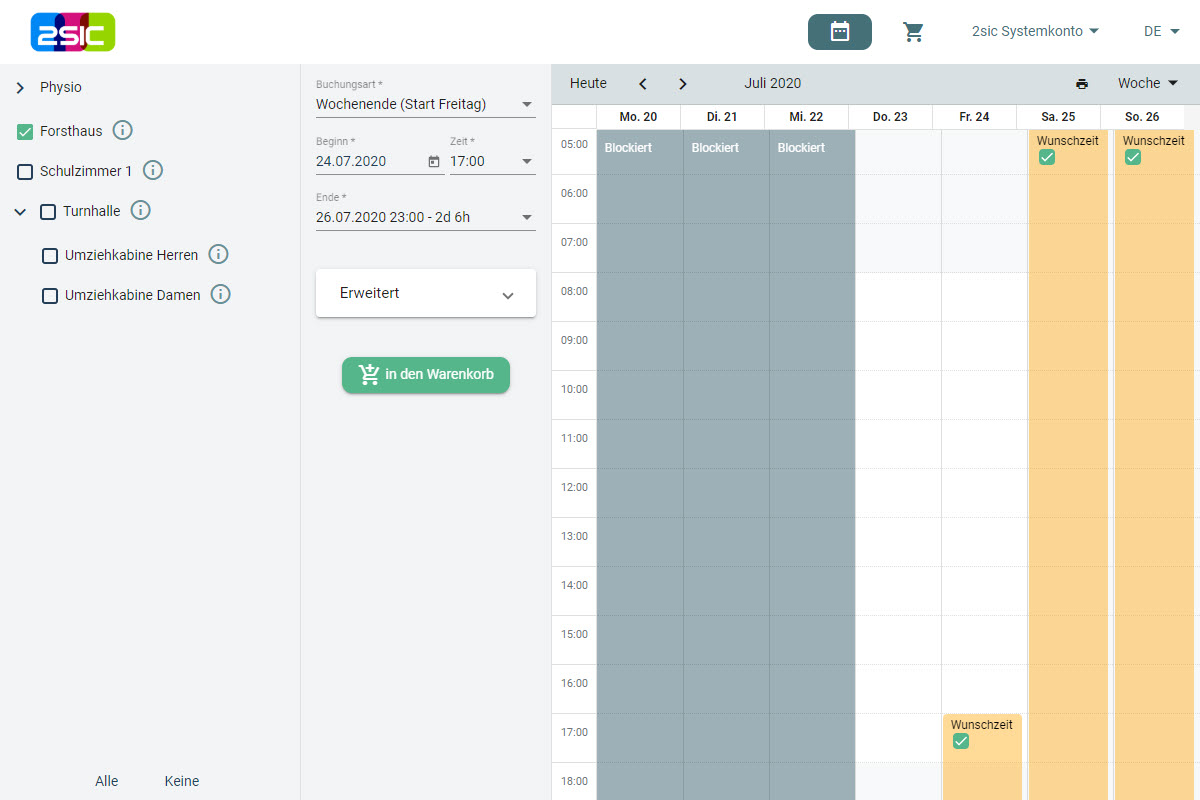Show info for Schulzimmer 1
The image size is (1200, 800).
(153, 170)
